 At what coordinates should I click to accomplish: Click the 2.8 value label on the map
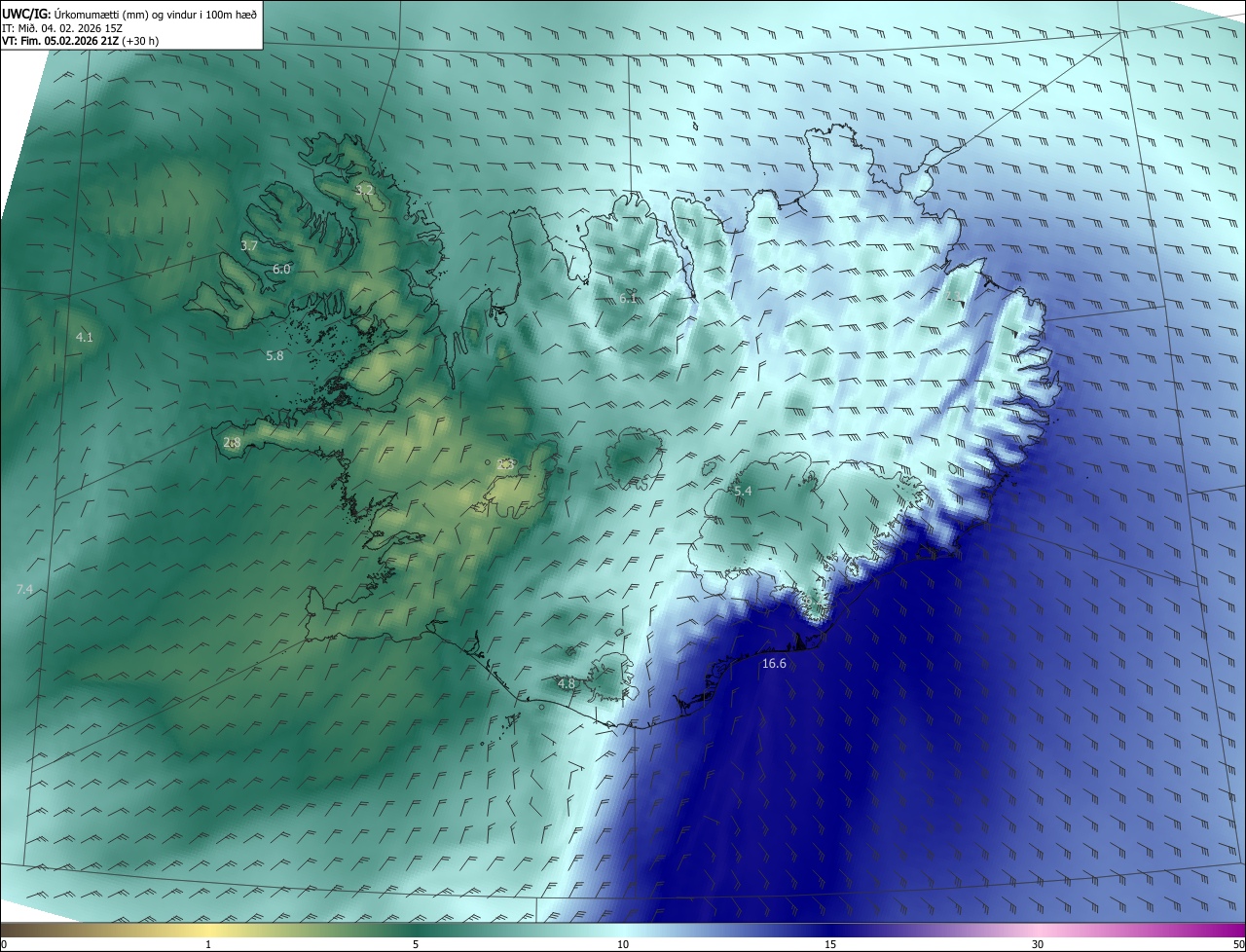[x=232, y=443]
